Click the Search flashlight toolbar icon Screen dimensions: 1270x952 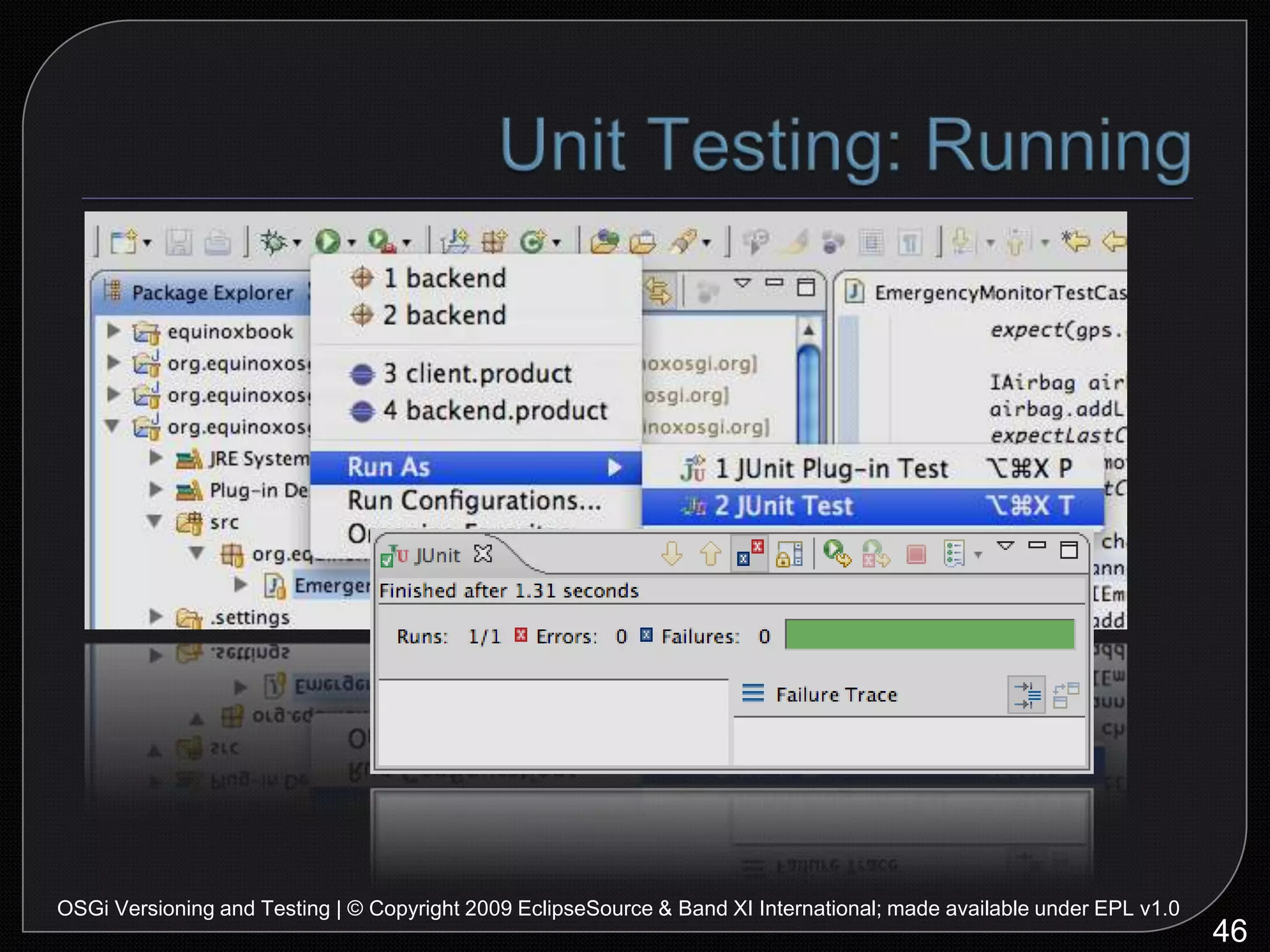point(683,242)
